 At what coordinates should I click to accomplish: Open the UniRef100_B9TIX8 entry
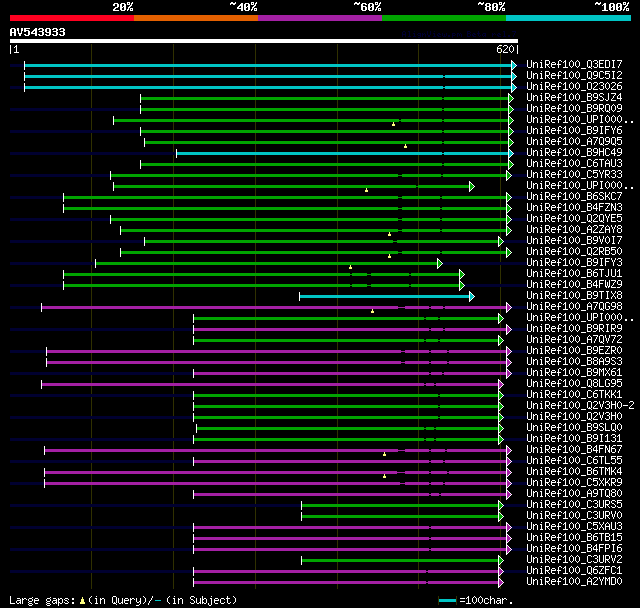574,296
